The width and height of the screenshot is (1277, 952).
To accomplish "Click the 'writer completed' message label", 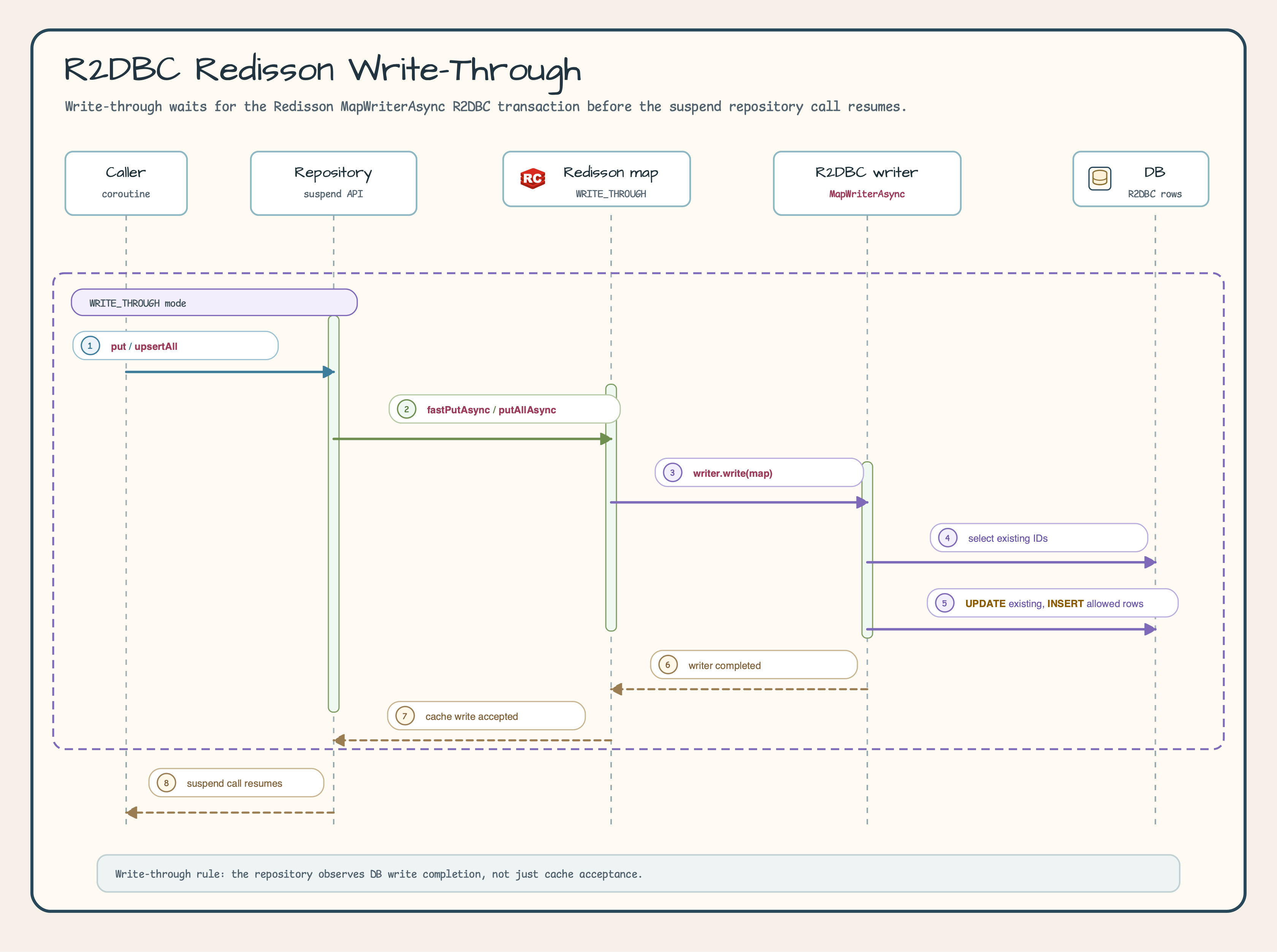I will point(754,664).
